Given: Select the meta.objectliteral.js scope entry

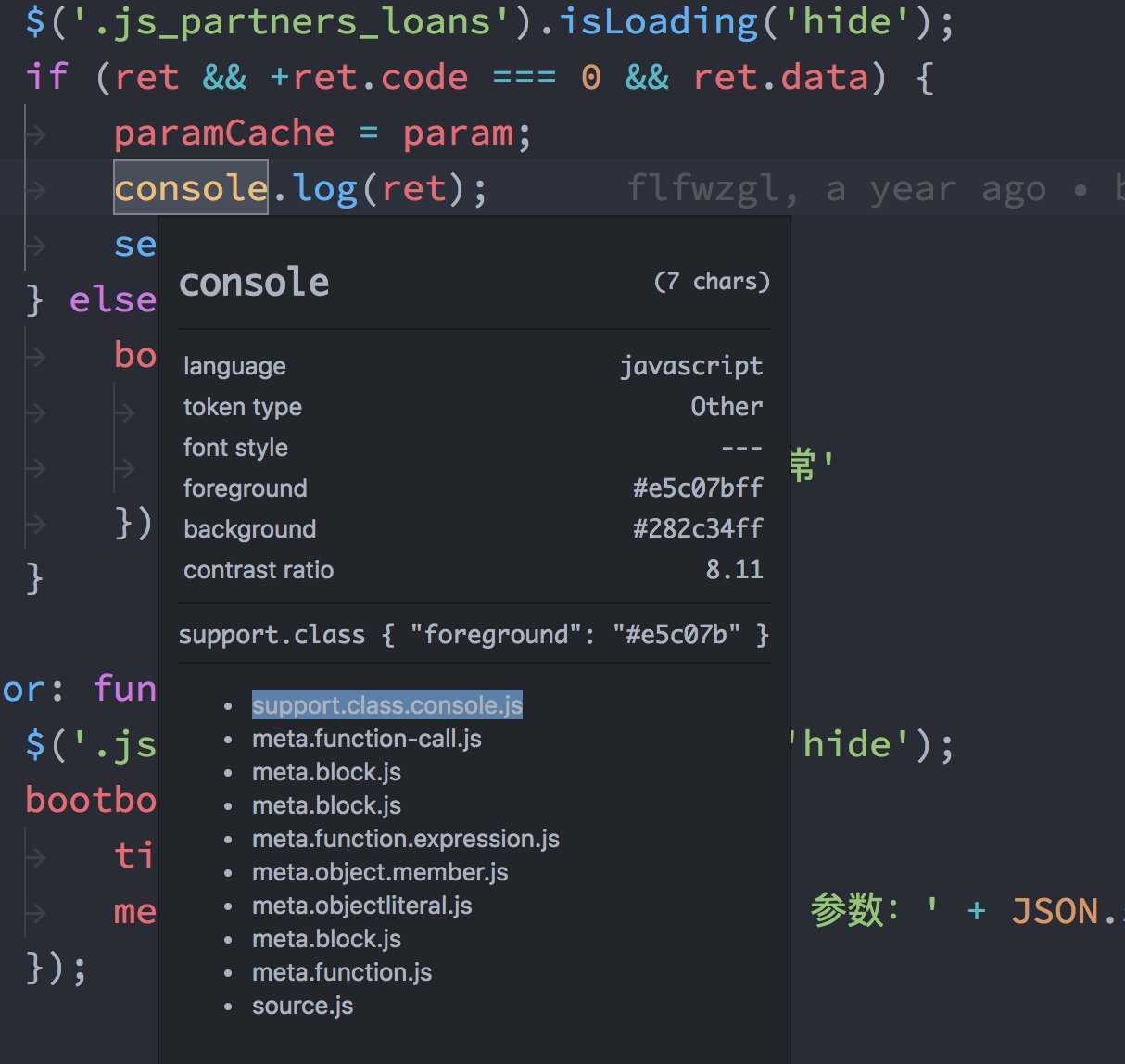Looking at the screenshot, I should tap(361, 905).
